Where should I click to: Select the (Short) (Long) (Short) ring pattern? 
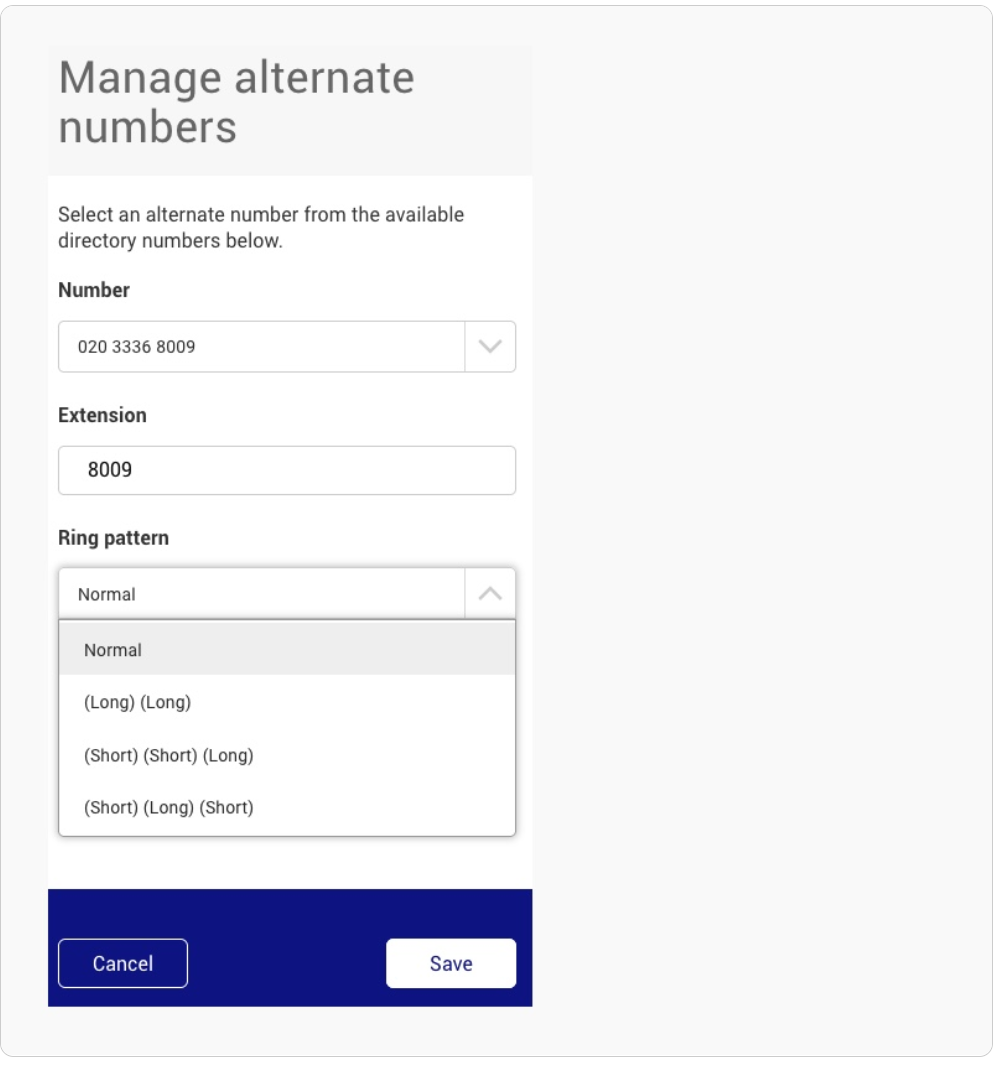point(287,808)
